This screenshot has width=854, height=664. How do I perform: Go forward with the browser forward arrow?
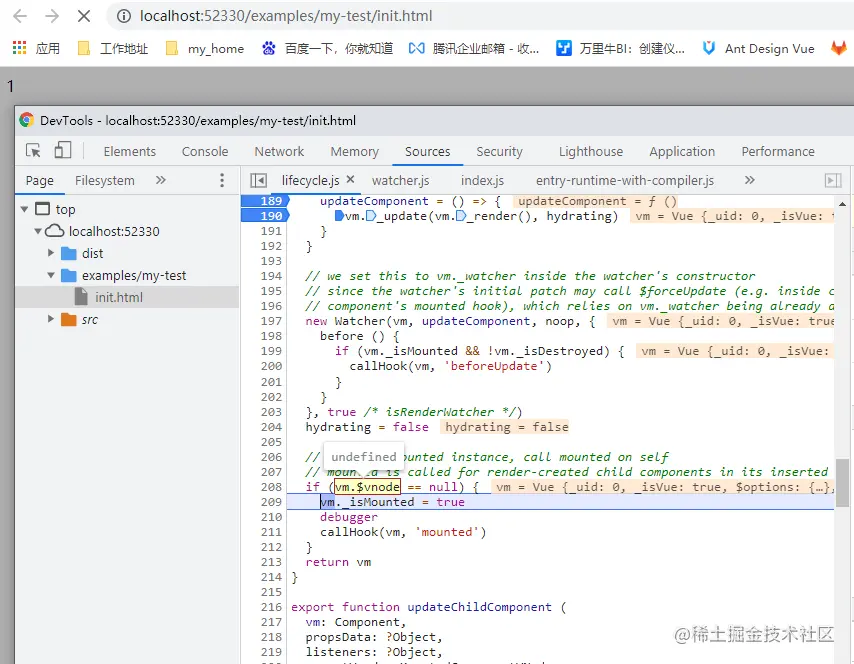point(52,16)
